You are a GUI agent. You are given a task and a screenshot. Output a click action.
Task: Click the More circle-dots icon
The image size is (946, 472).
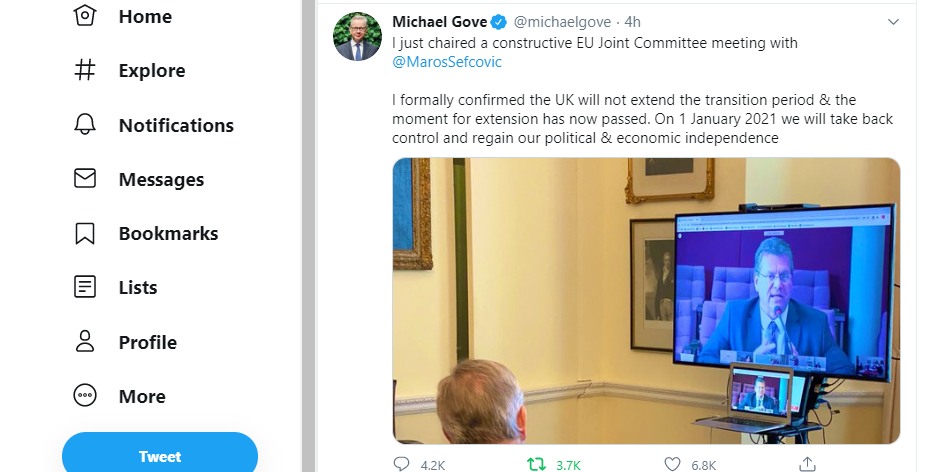85,396
